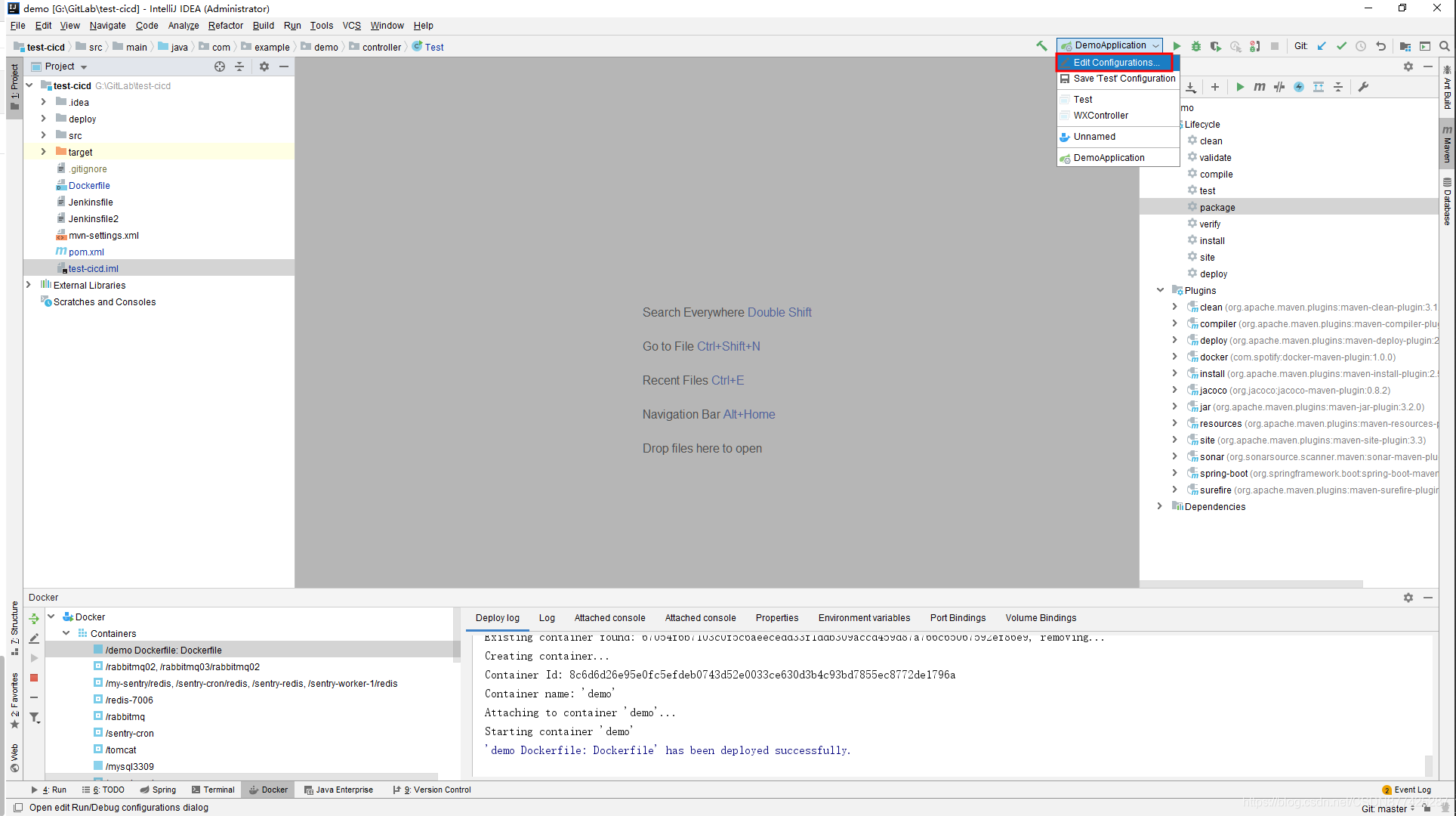Open Project Structure from the main toolbar
Image resolution: width=1456 pixels, height=816 pixels.
(1405, 46)
